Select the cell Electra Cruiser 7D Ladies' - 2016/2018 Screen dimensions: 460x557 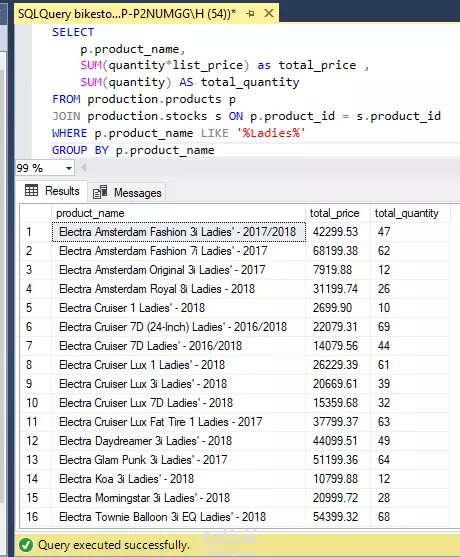179,346
